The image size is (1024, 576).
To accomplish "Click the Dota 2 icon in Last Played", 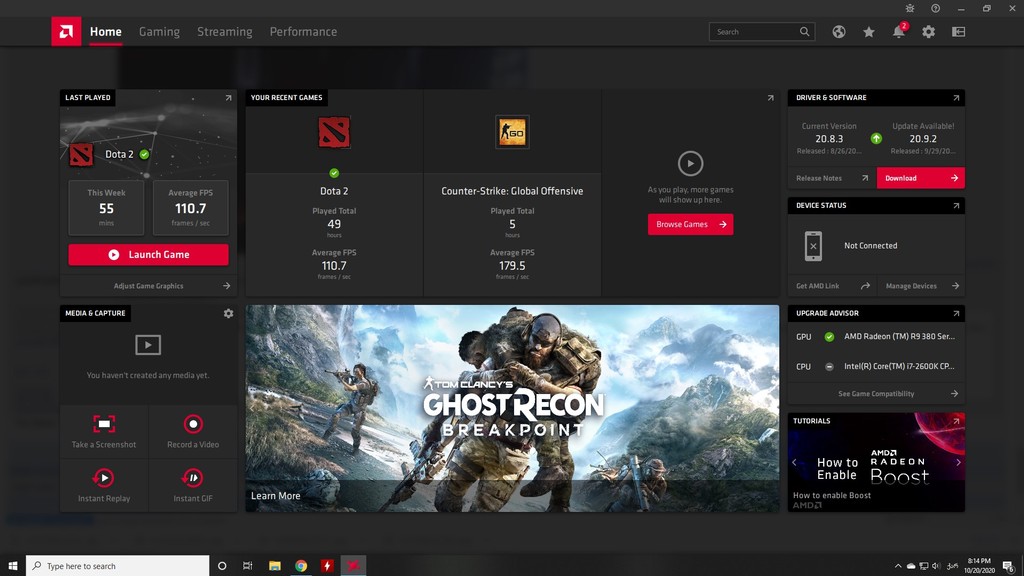I will pyautogui.click(x=81, y=155).
